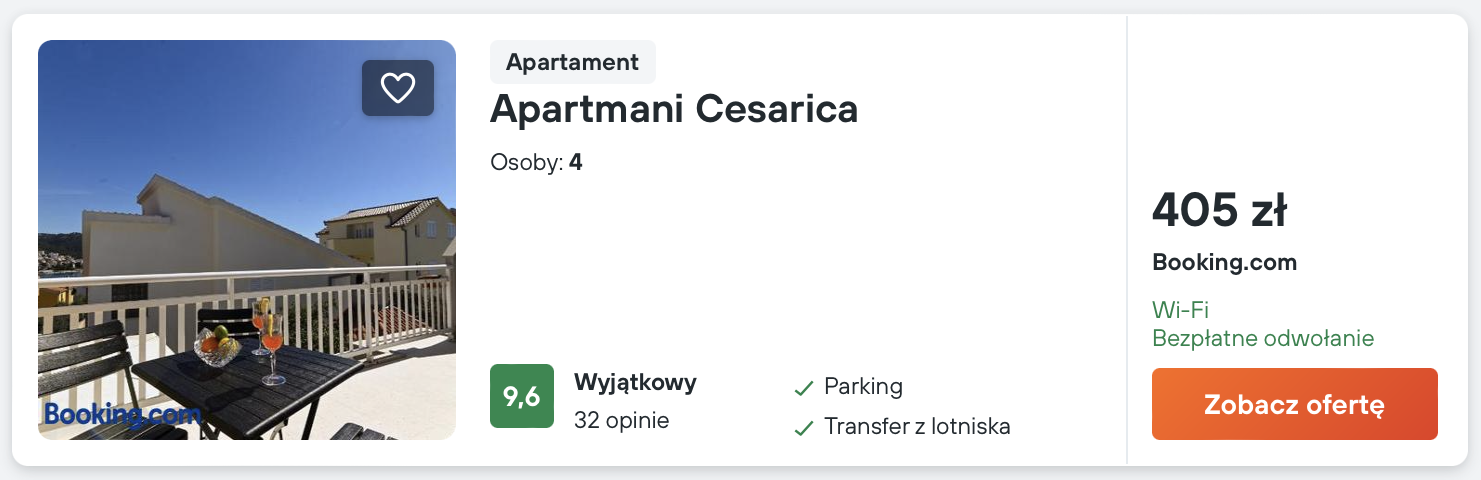Click the Booking.com watermark on the photo
This screenshot has height=480, width=1481.
[x=122, y=415]
